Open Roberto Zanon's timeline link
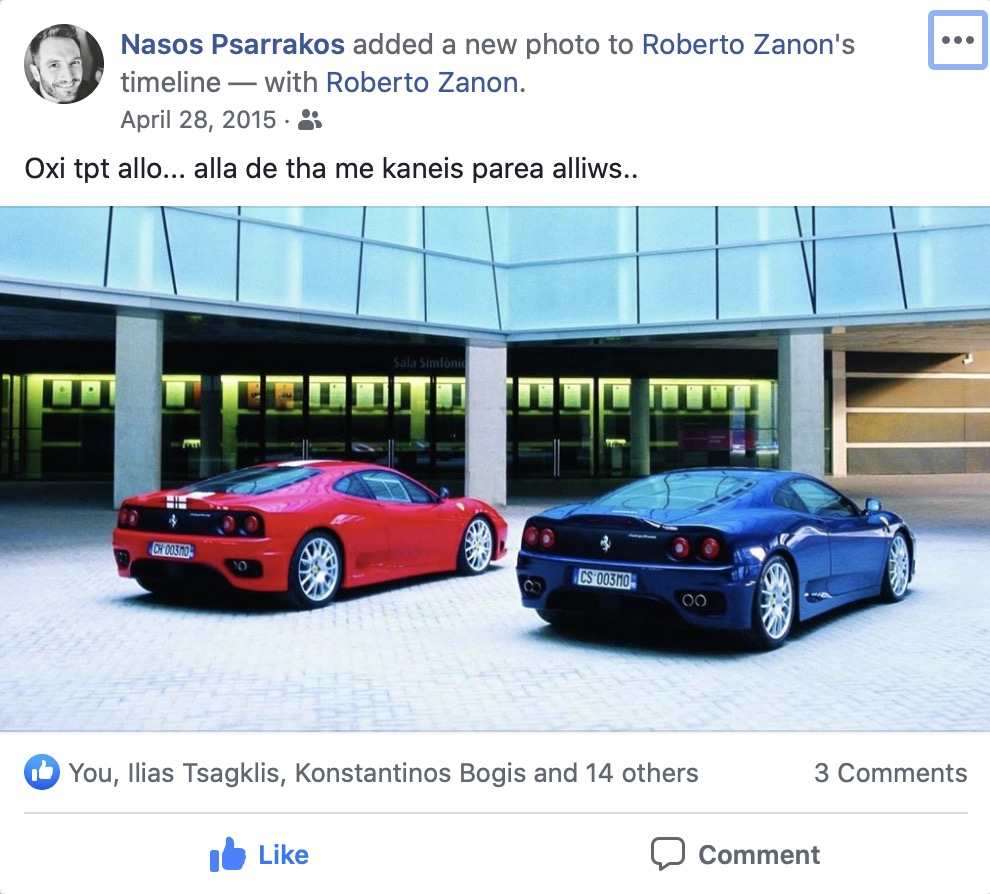Screen dimensions: 990x894 (748, 45)
